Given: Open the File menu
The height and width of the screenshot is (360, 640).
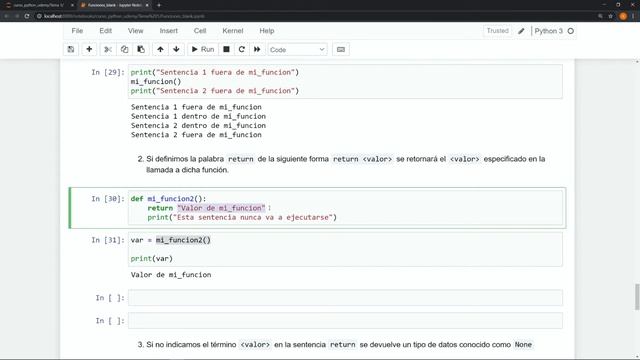Looking at the screenshot, I should coord(77,31).
